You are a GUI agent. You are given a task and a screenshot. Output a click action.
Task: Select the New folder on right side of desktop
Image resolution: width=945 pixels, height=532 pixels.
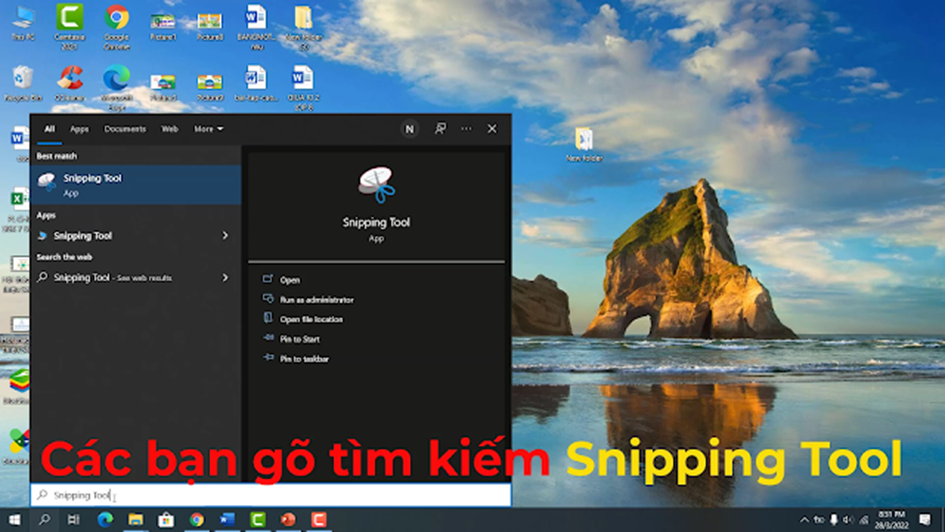(584, 145)
